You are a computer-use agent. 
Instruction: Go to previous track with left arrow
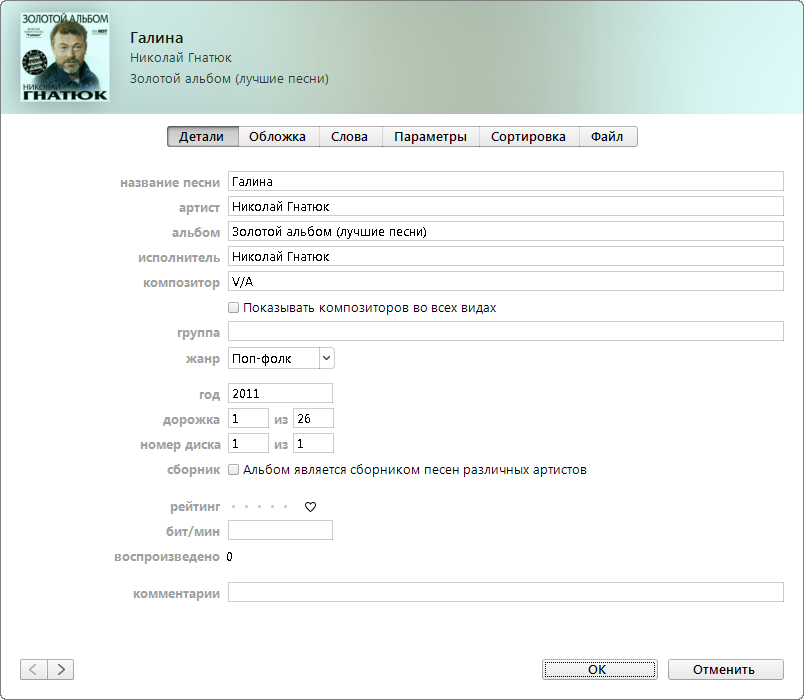[33, 669]
